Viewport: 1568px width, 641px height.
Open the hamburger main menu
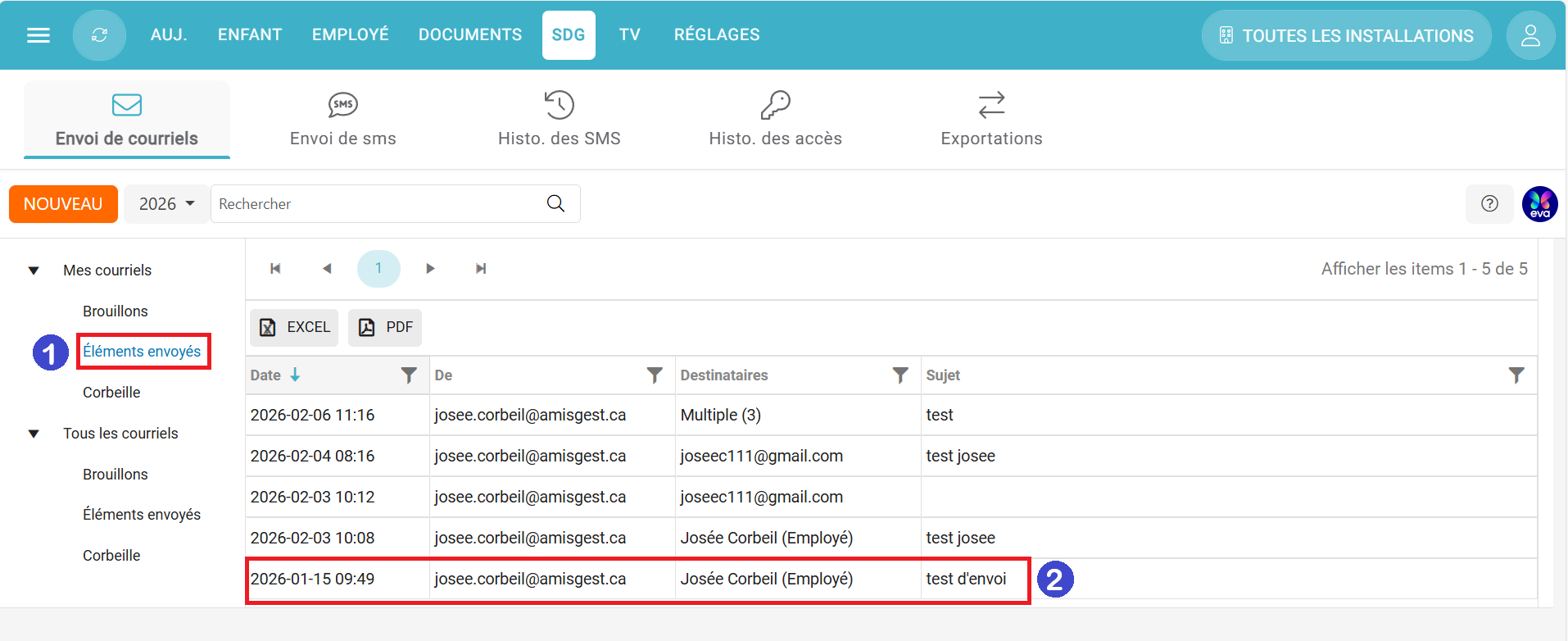pos(39,35)
